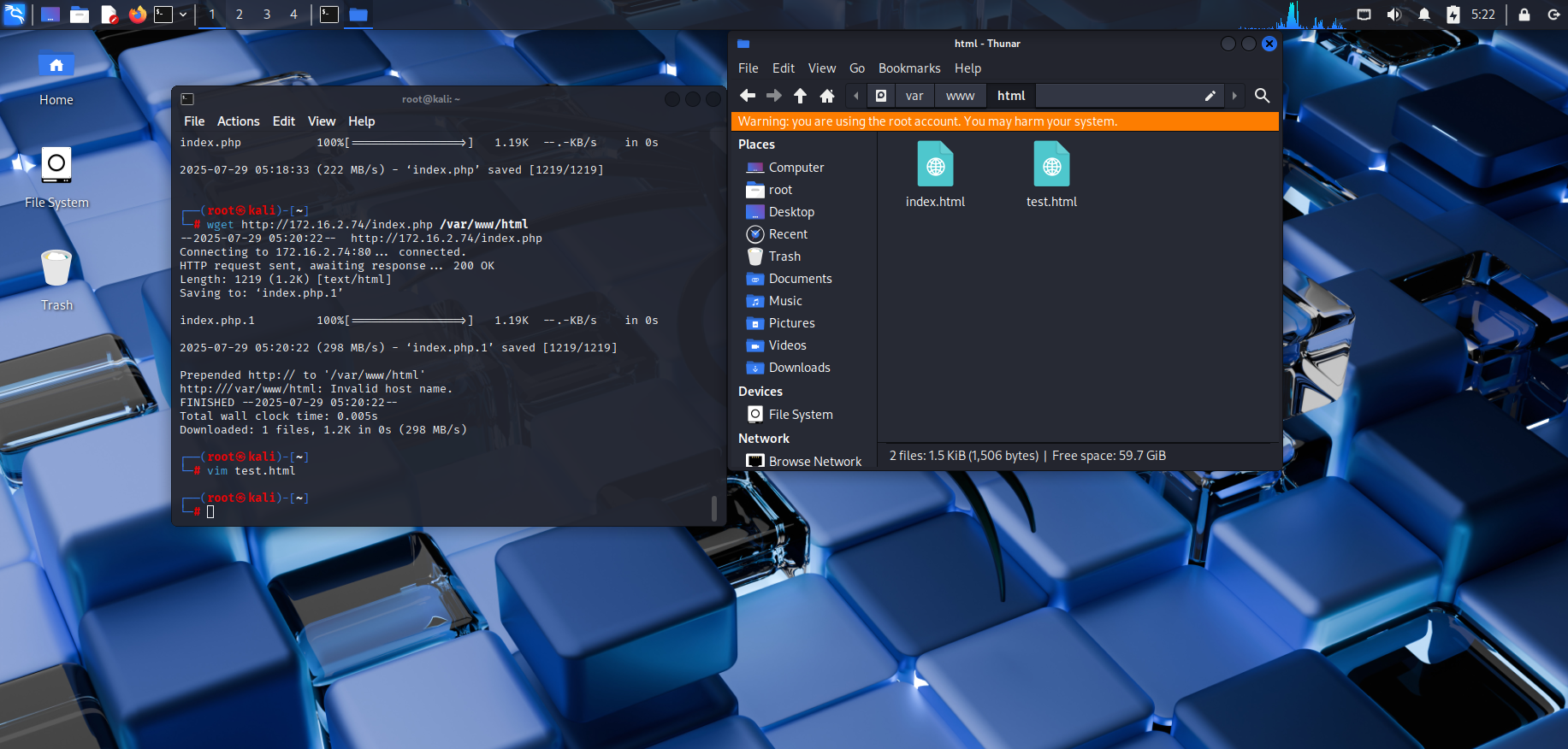Launch Firefox from the top panel
This screenshot has height=749, width=1568.
(x=137, y=15)
